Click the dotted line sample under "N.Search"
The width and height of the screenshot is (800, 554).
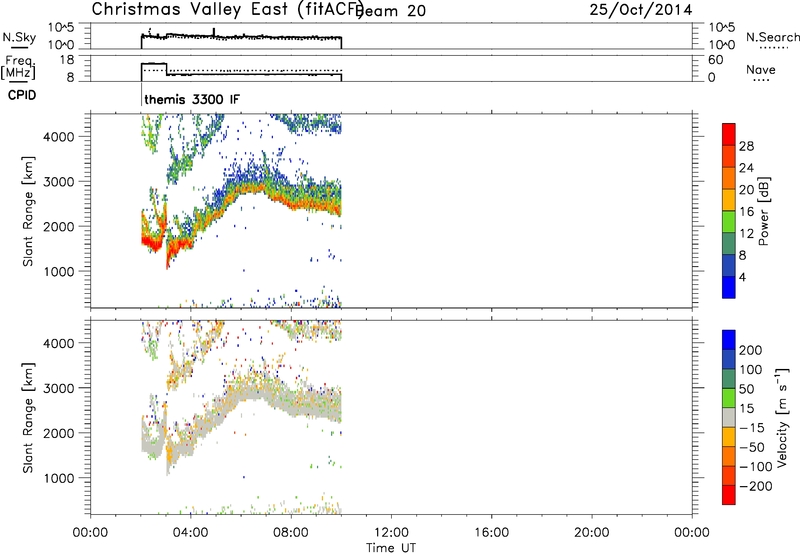tap(774, 48)
